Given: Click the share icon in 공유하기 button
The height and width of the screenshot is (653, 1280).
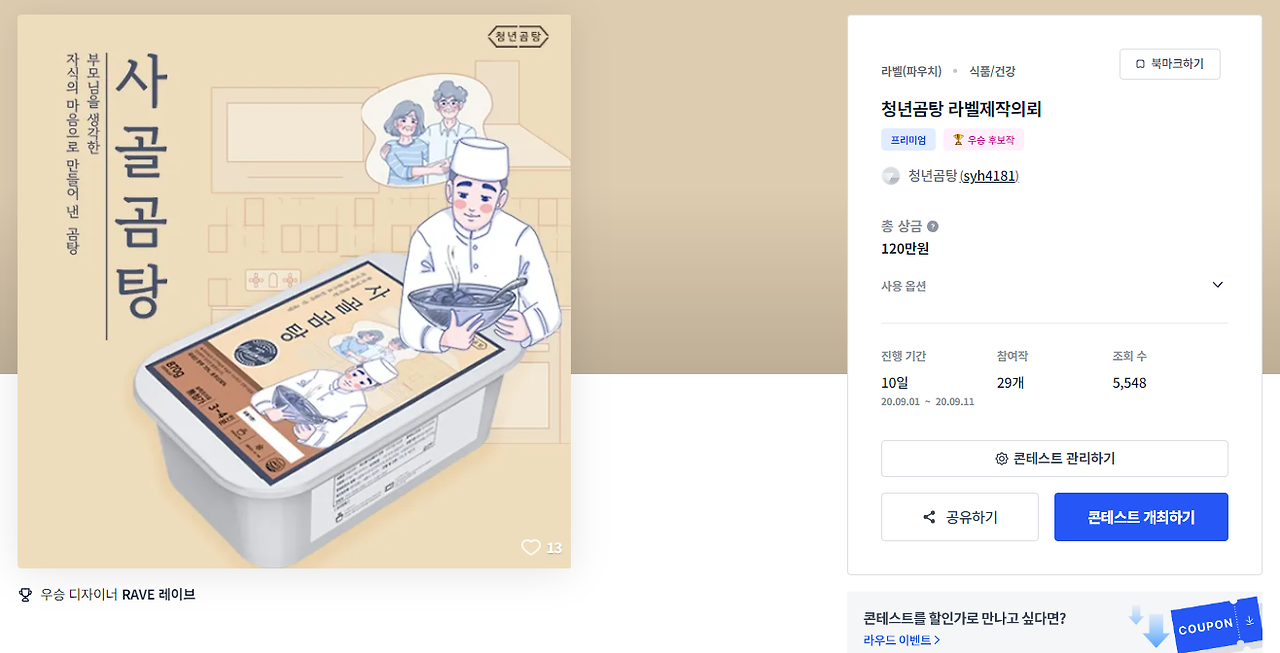Looking at the screenshot, I should 929,517.
